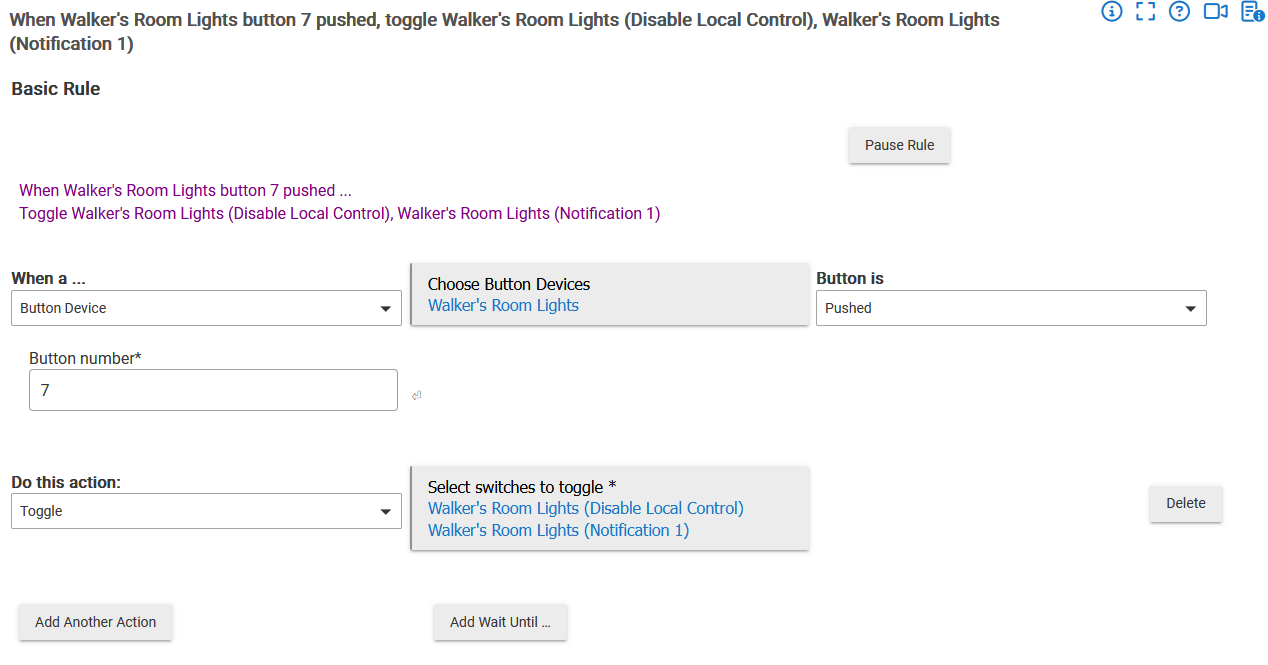Toggle fullscreen with the brackets icon
1268x665 pixels.
point(1145,11)
